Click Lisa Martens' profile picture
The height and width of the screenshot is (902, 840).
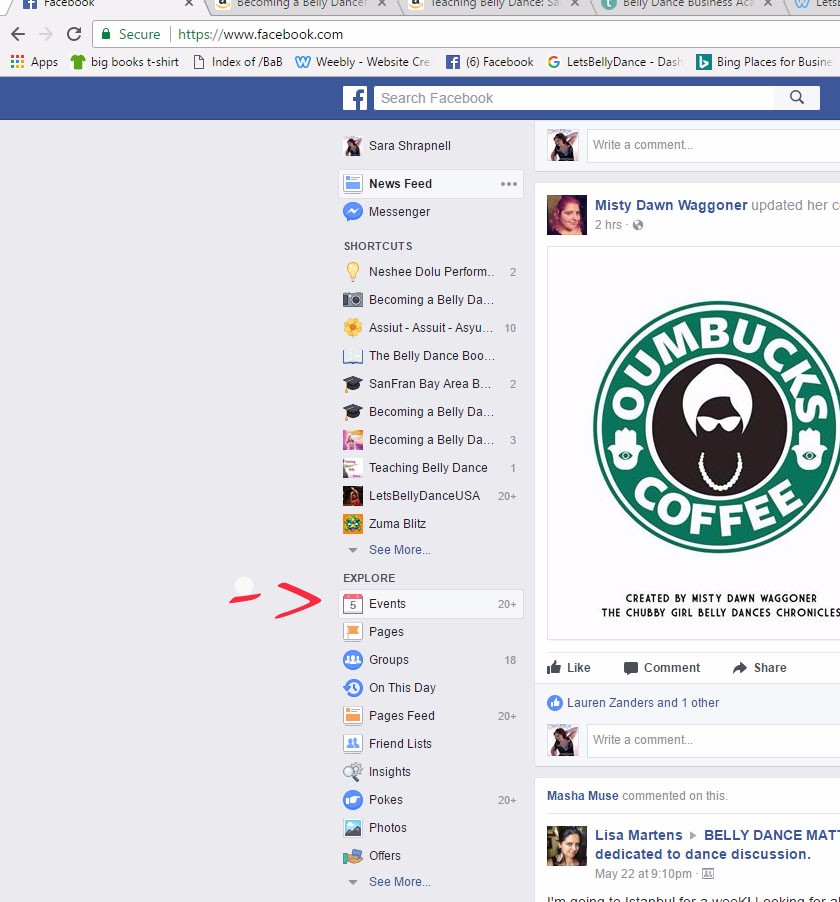click(567, 846)
